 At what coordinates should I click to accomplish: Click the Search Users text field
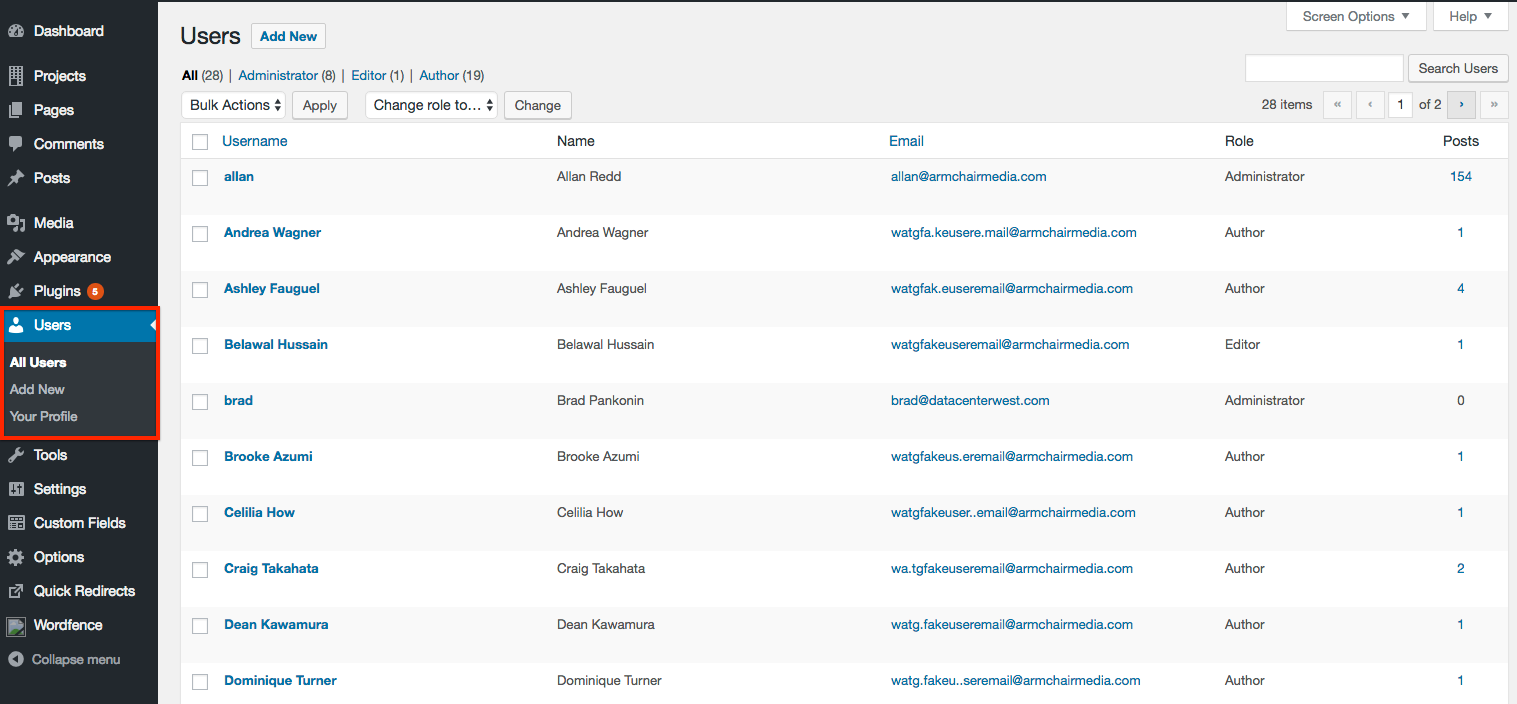tap(1324, 68)
